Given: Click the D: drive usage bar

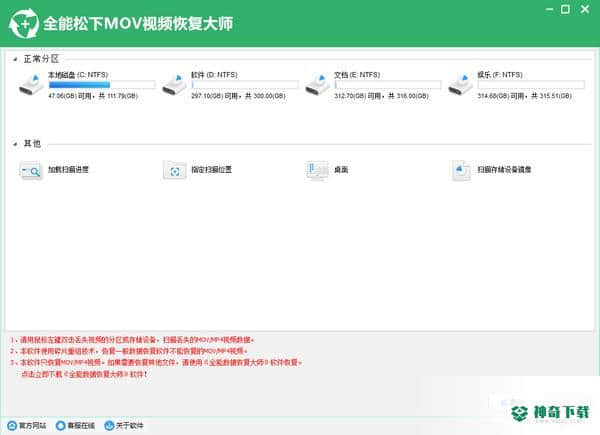Looking at the screenshot, I should pyautogui.click(x=245, y=85).
